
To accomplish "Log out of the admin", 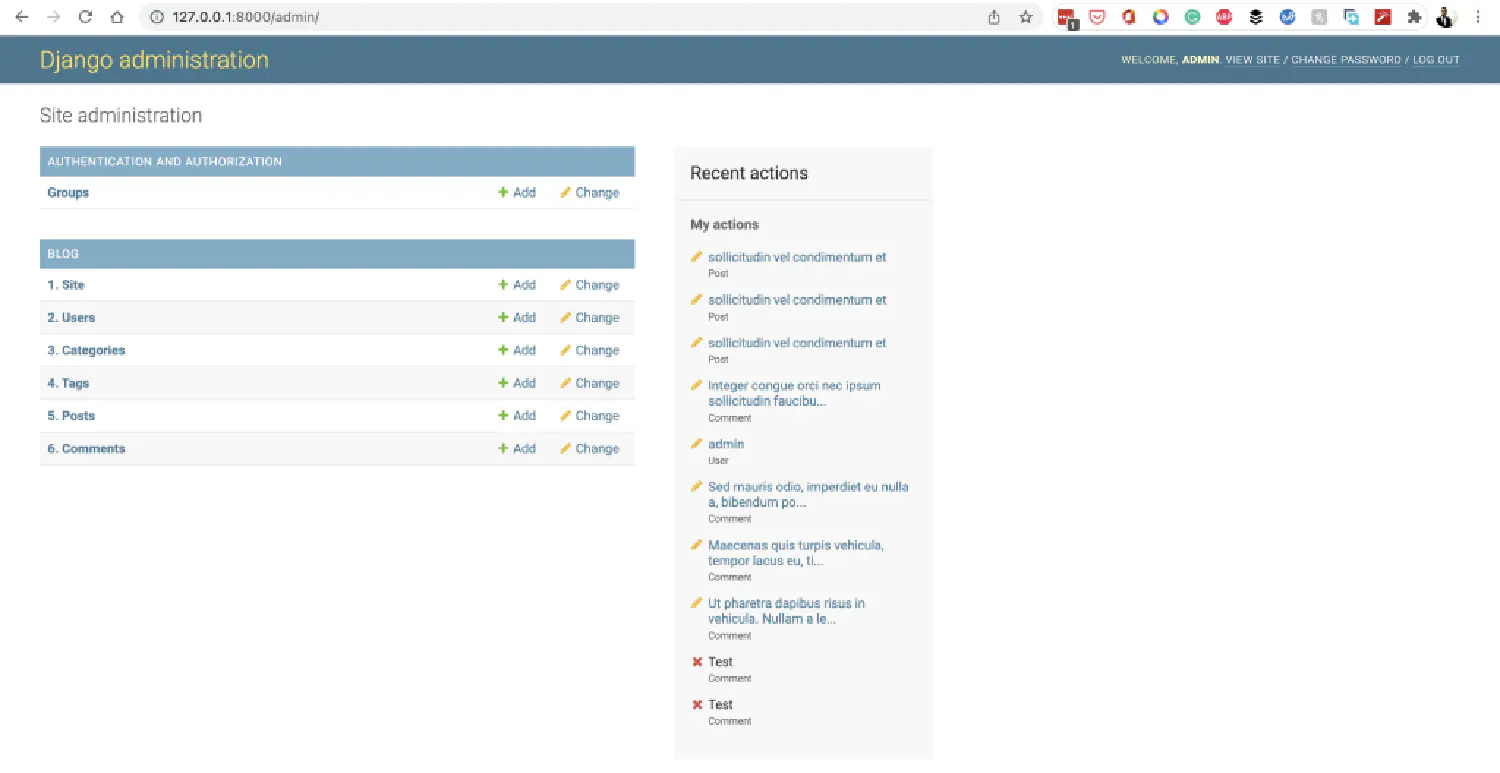I will (x=1436, y=60).
